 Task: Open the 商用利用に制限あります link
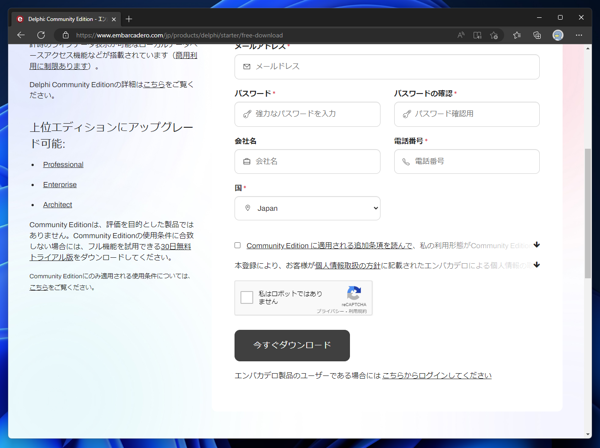click(x=113, y=61)
